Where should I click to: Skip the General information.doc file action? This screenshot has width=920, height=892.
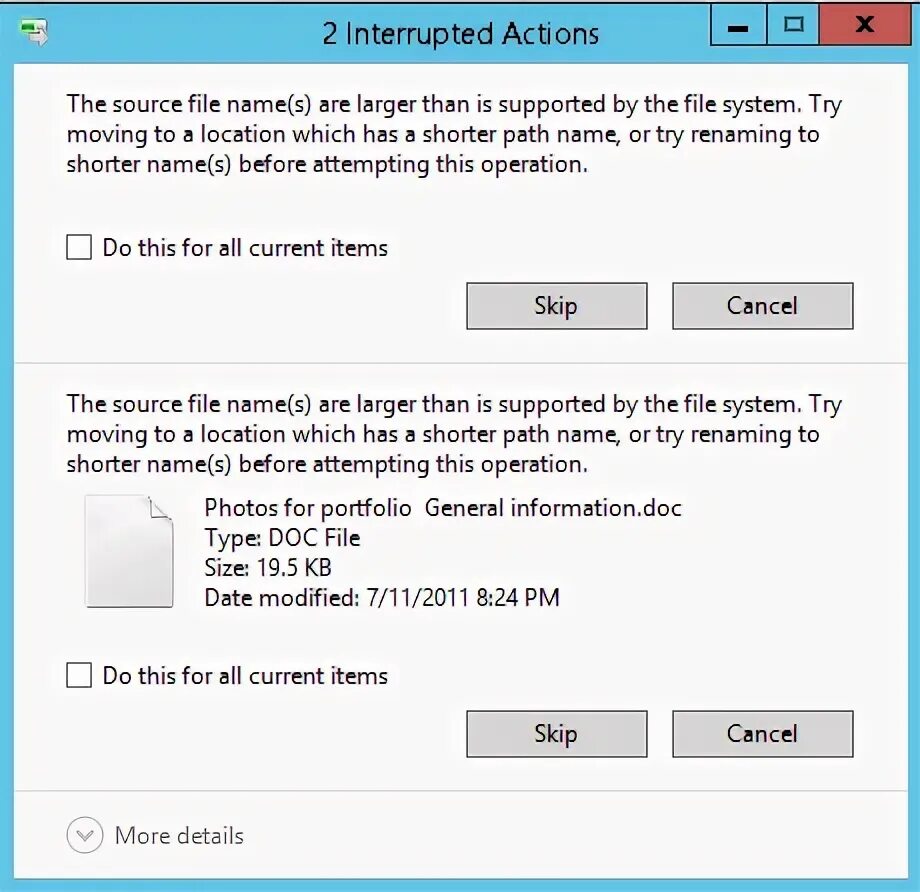point(557,734)
